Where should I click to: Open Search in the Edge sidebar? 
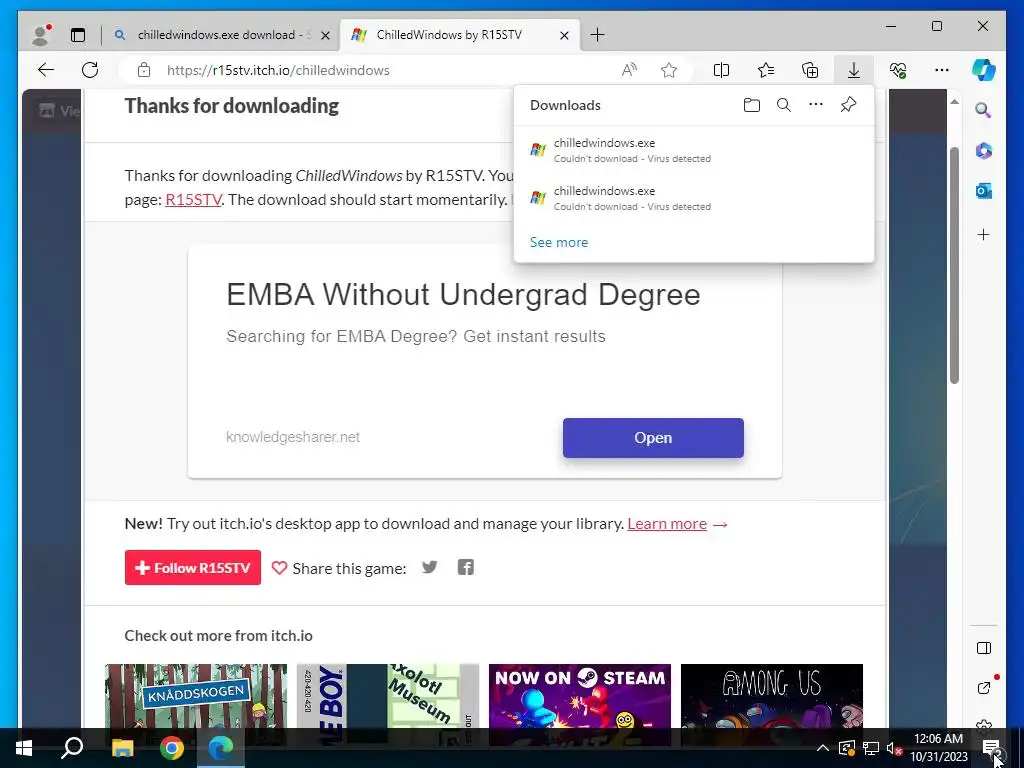pyautogui.click(x=984, y=110)
